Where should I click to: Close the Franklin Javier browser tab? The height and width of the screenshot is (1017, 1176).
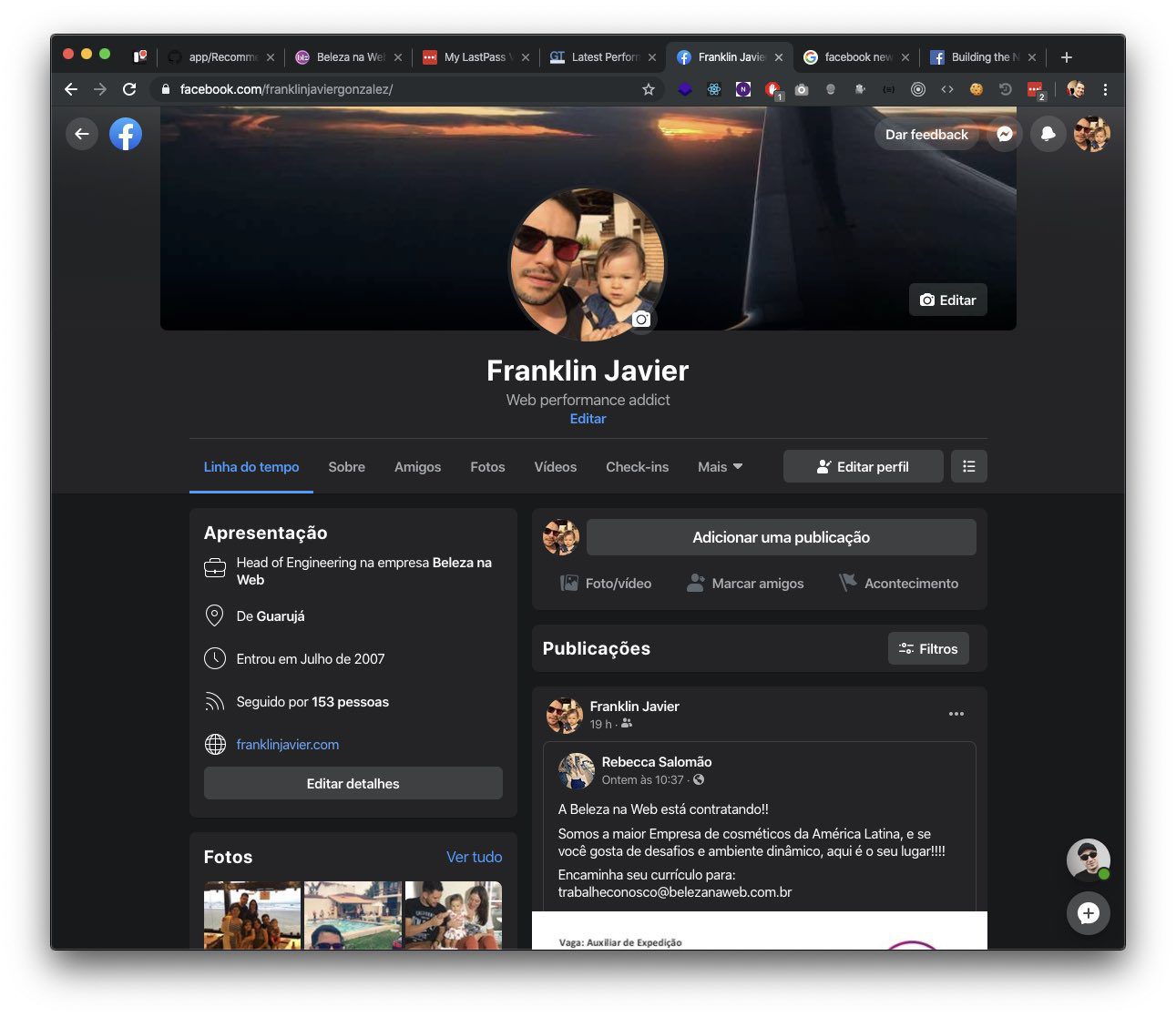click(x=779, y=56)
